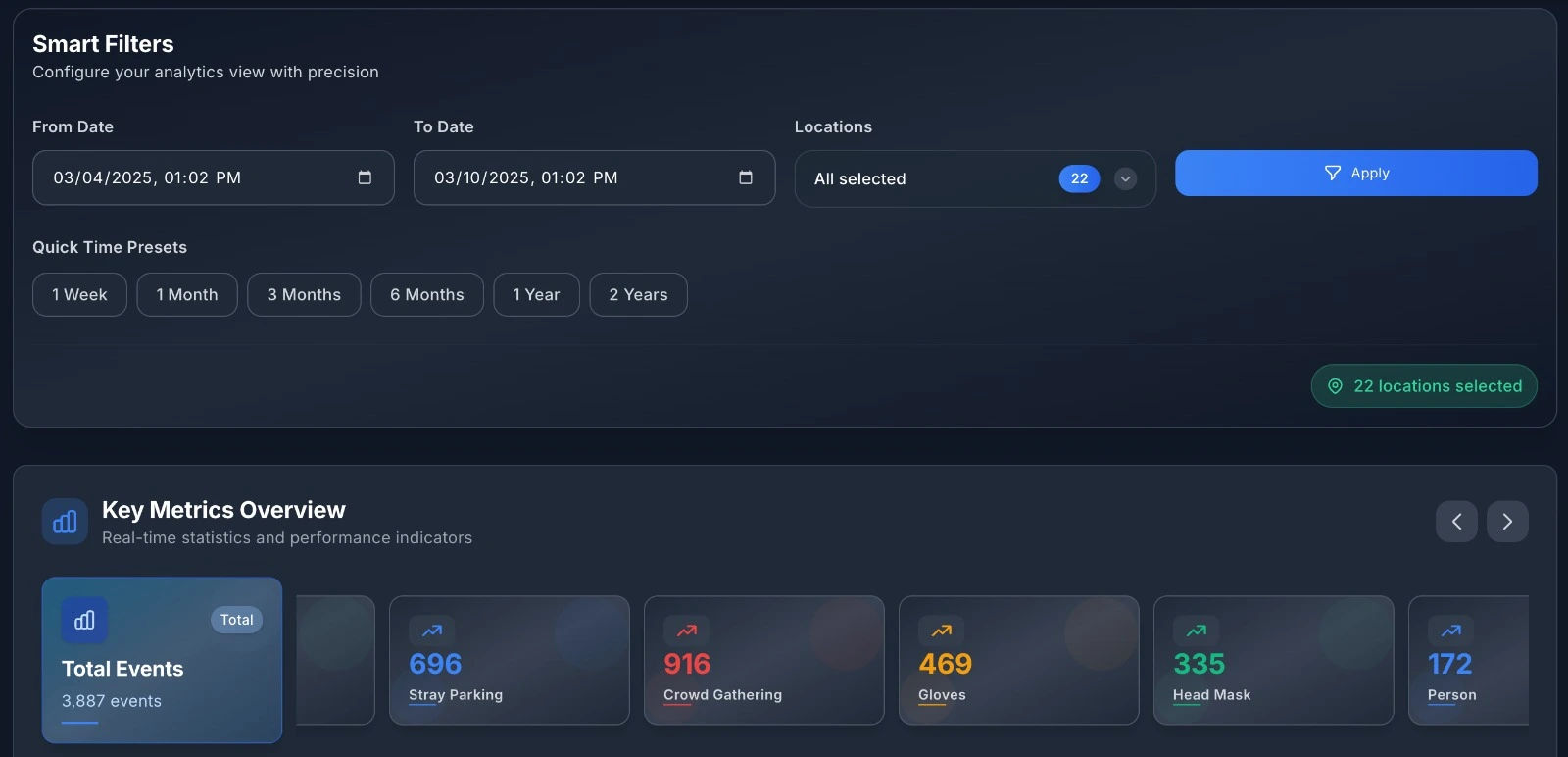Click the green trend icon on Head Mask card

[1197, 631]
